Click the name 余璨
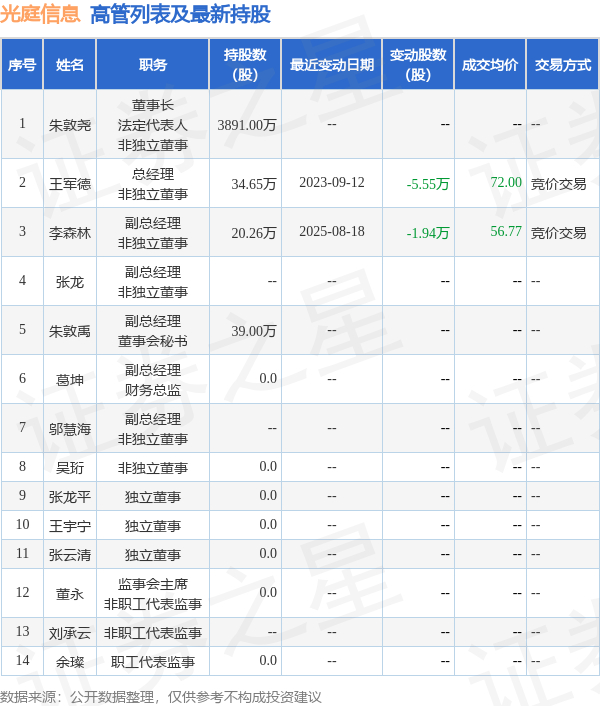The height and width of the screenshot is (706, 600). [70, 662]
